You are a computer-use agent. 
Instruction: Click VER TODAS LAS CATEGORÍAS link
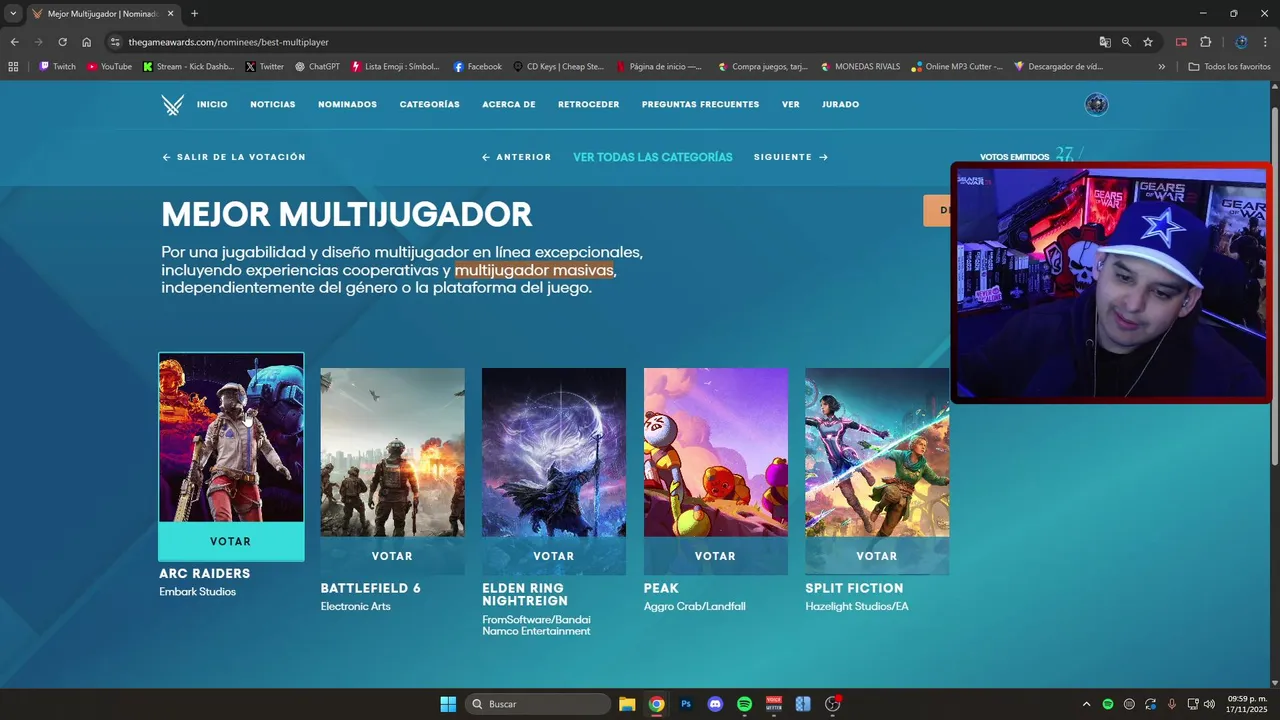(653, 157)
